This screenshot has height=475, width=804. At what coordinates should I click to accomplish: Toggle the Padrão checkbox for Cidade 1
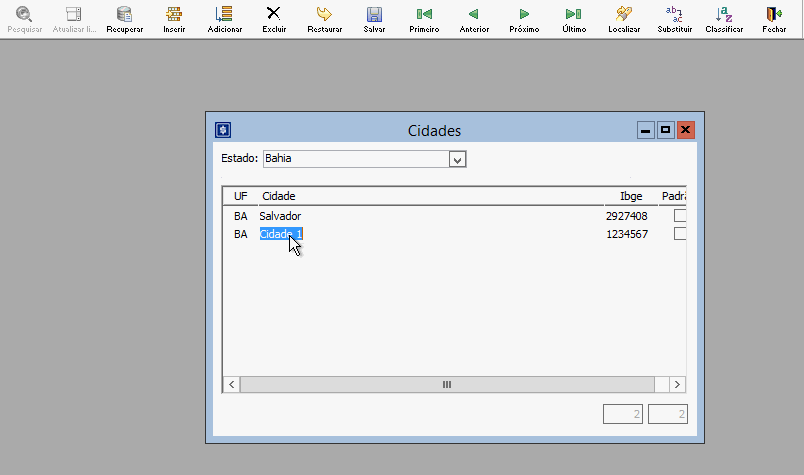point(680,234)
